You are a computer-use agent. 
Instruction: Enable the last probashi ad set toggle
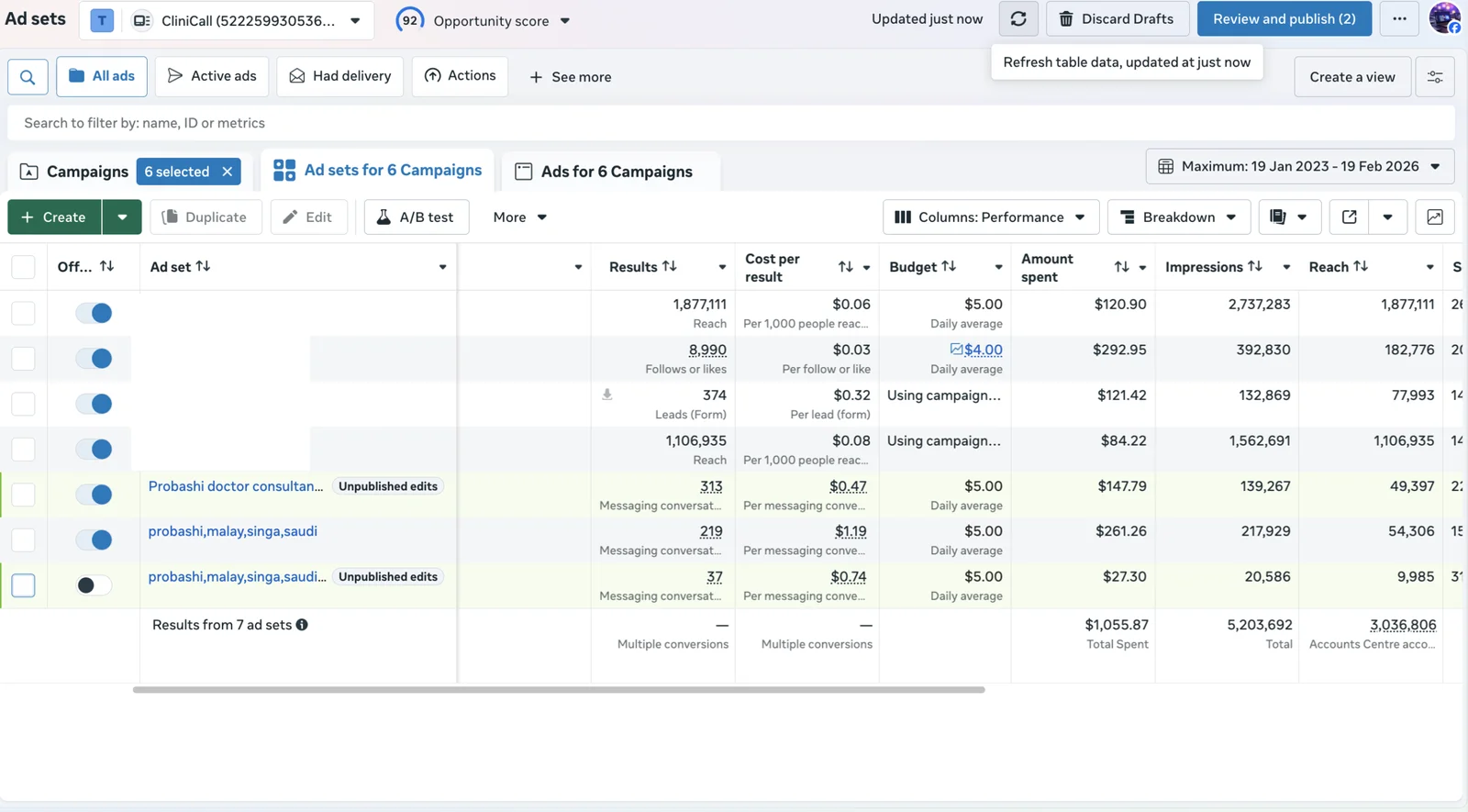point(94,585)
